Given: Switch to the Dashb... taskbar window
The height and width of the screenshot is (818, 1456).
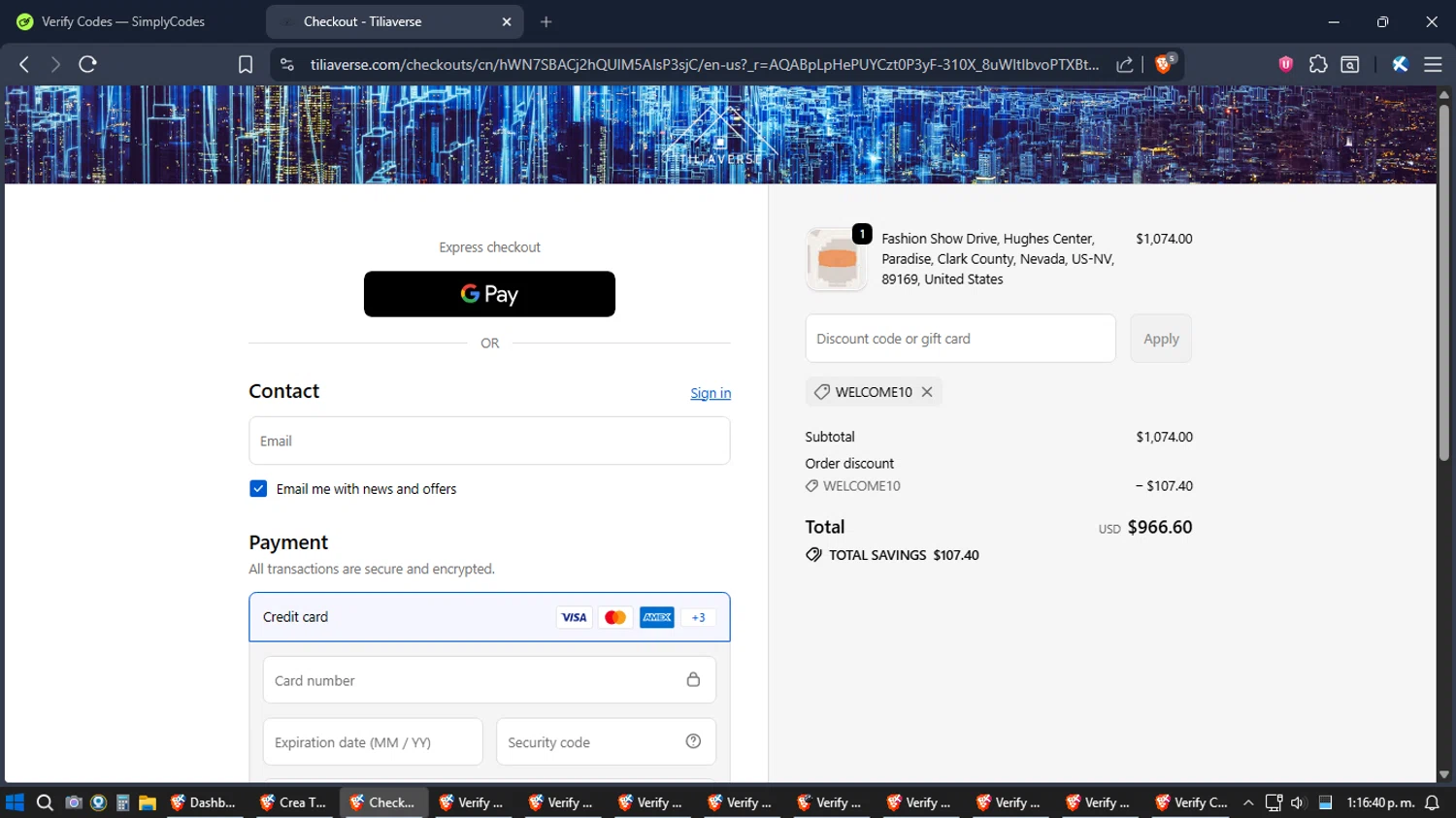Looking at the screenshot, I should coord(204,802).
